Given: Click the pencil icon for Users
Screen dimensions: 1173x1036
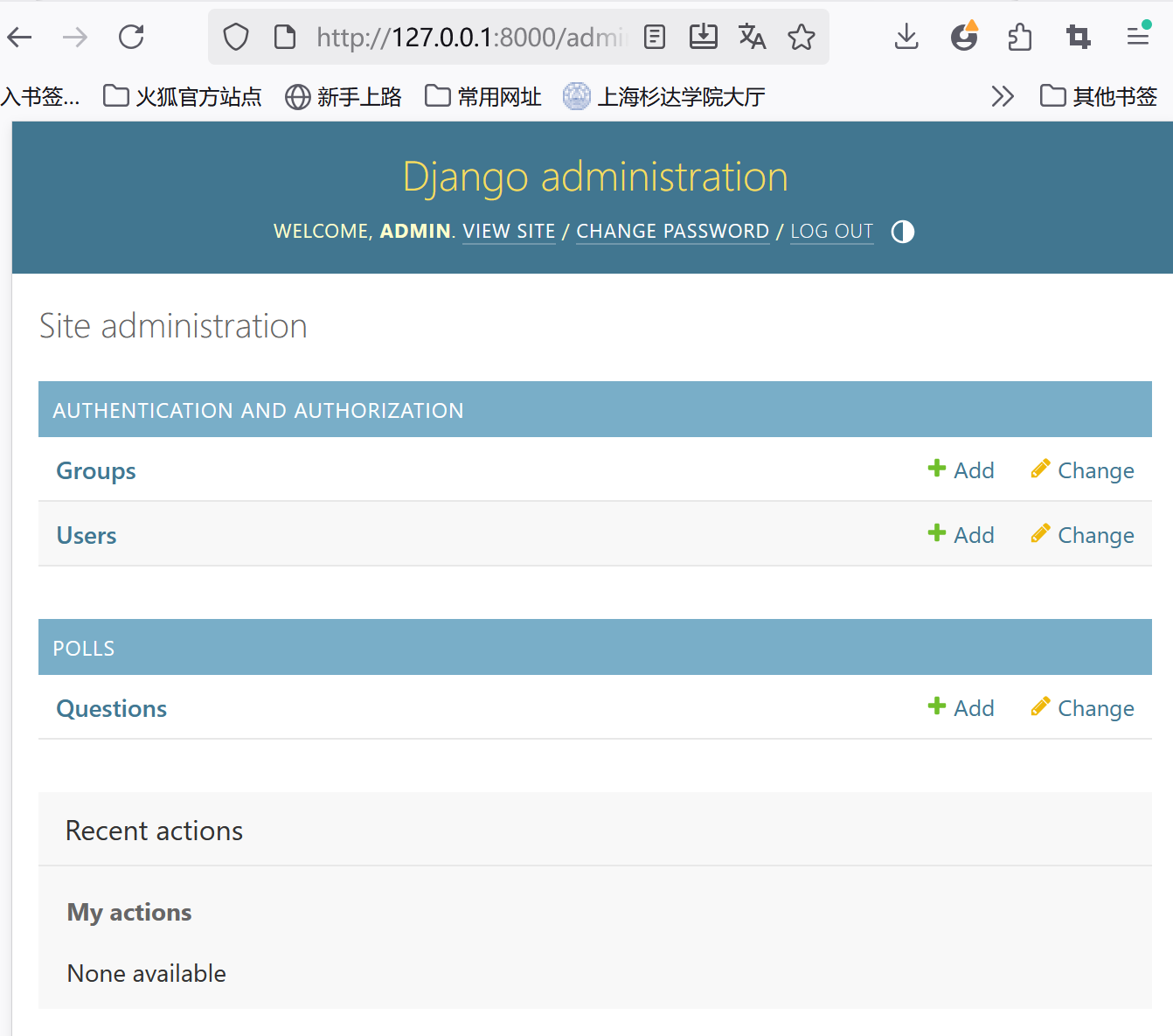Looking at the screenshot, I should [x=1040, y=533].
